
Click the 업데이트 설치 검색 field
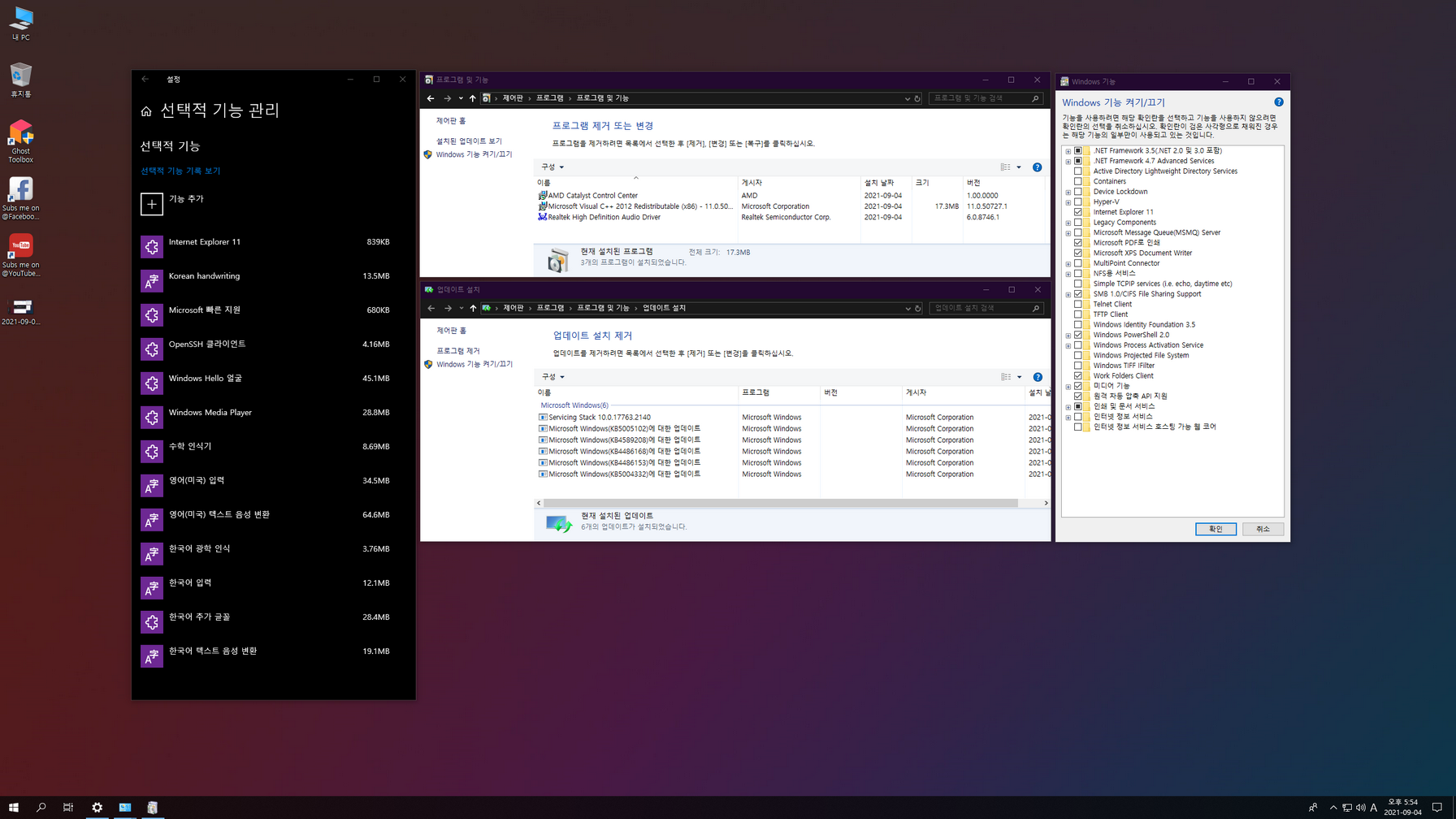[x=986, y=308]
